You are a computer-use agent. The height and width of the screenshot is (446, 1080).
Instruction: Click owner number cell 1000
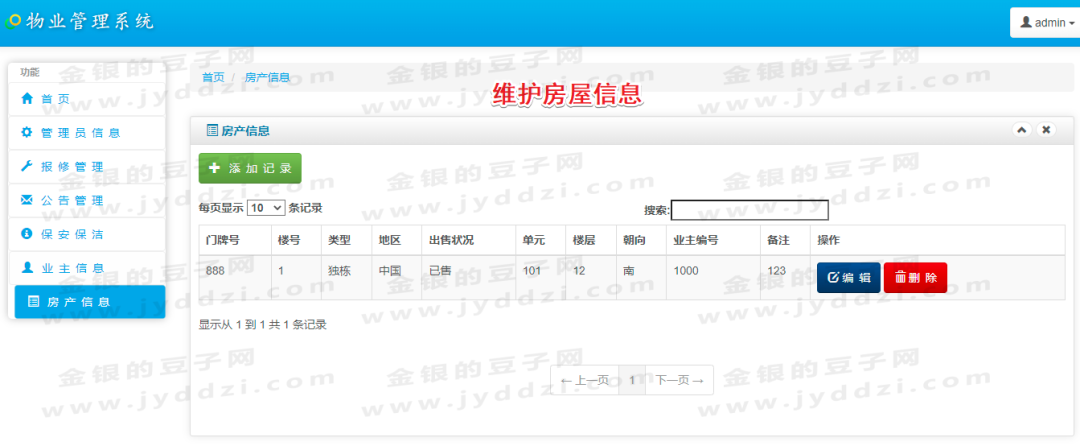tap(714, 277)
